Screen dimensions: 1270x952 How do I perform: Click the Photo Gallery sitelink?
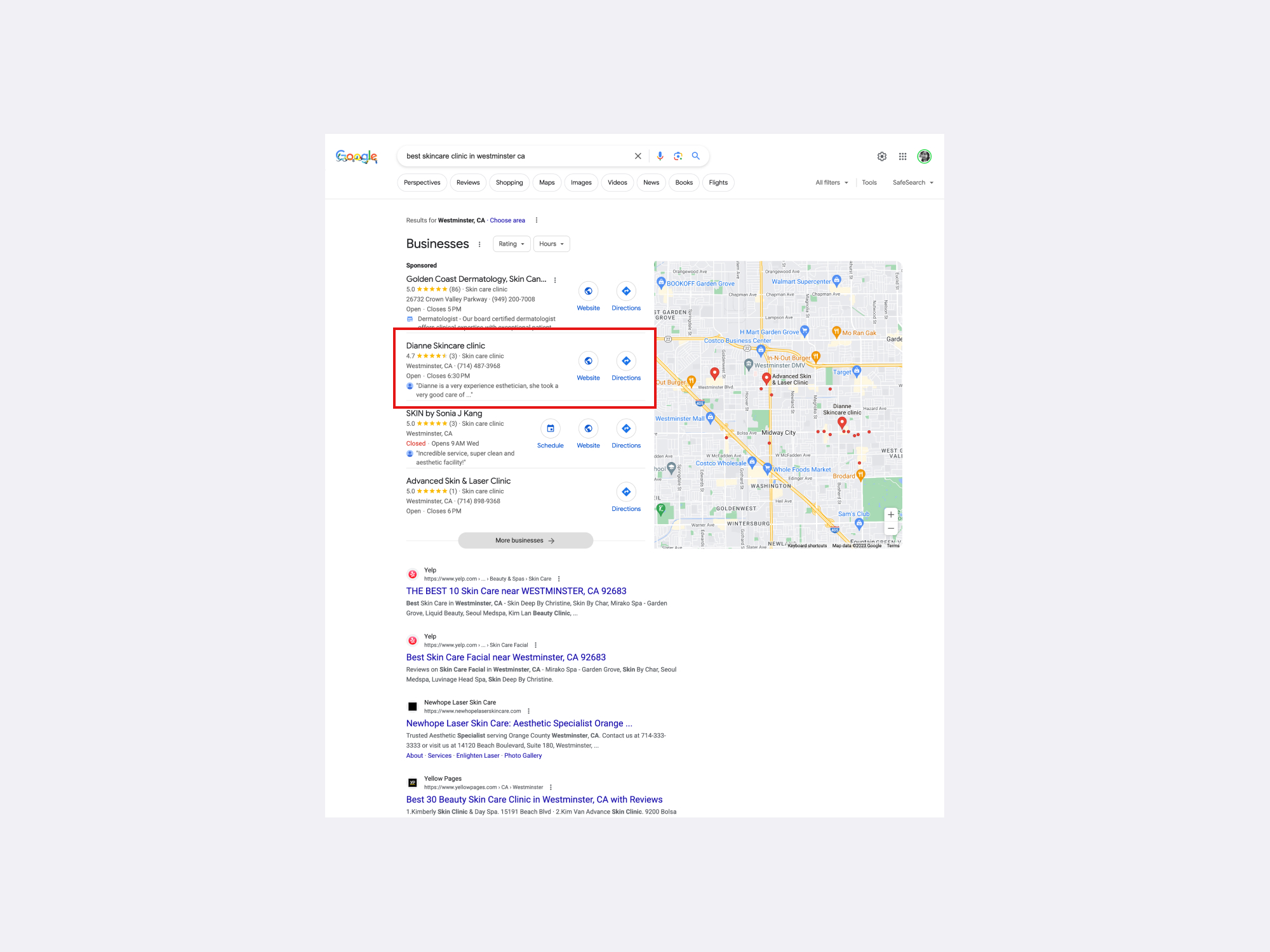coord(523,756)
